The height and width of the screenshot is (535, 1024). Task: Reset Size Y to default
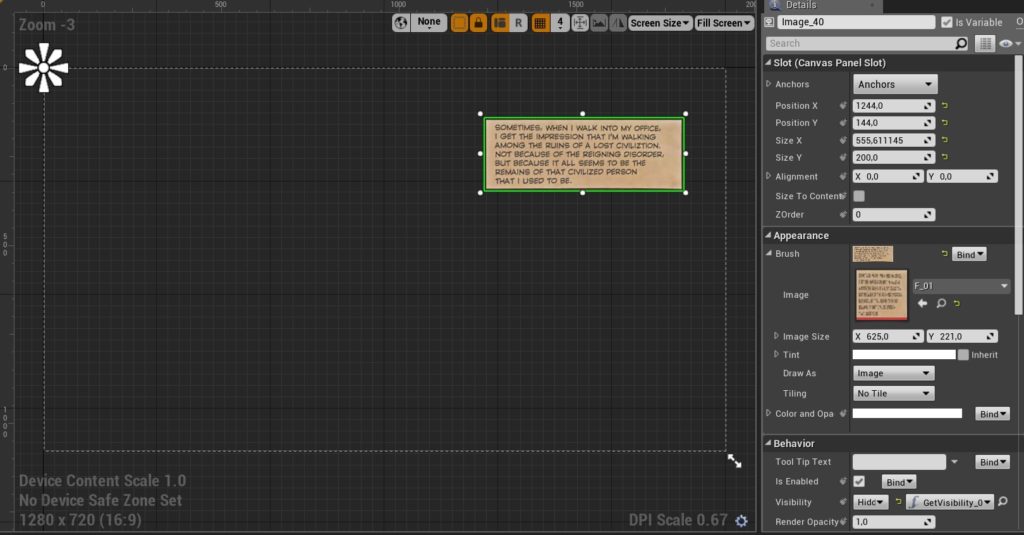944,157
